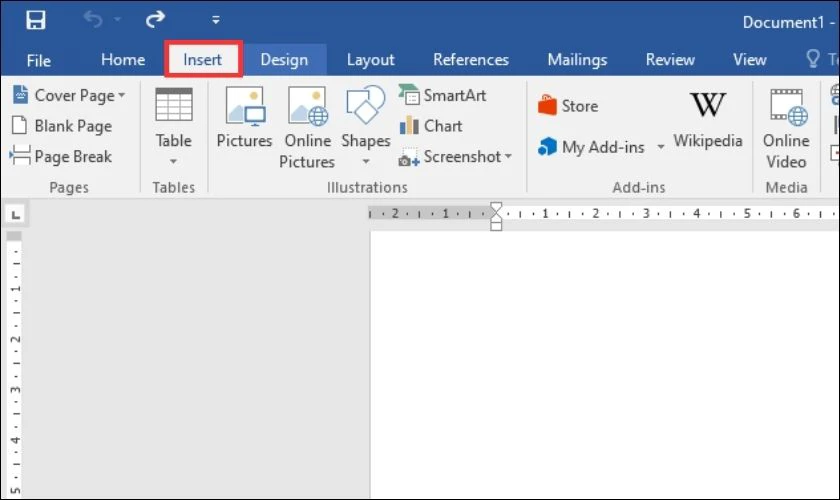Expand the My Add-ins dropdown arrow

click(x=661, y=146)
